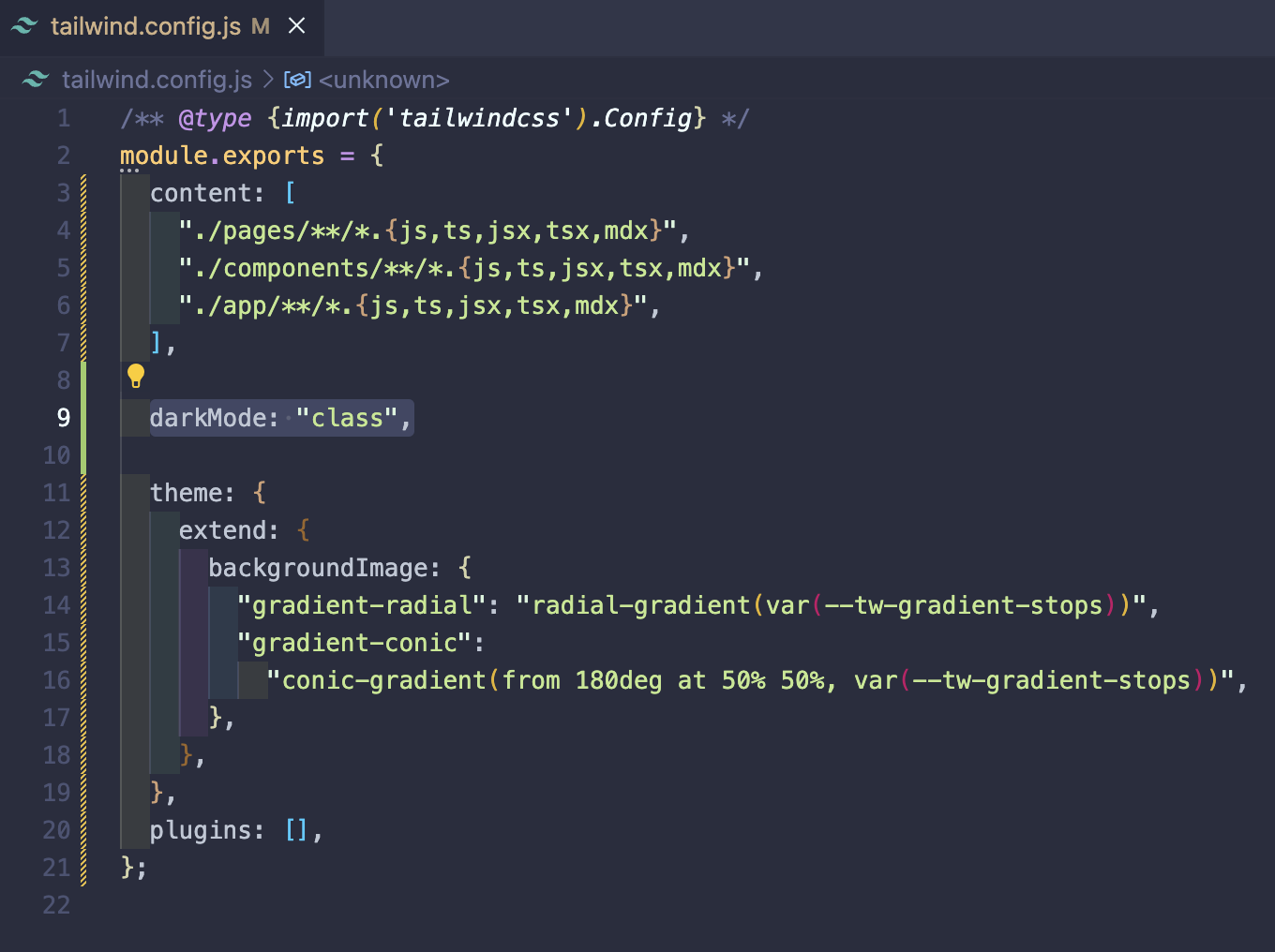The height and width of the screenshot is (952, 1275).
Task: Close the tailwind.config.js tab
Action: [x=297, y=26]
